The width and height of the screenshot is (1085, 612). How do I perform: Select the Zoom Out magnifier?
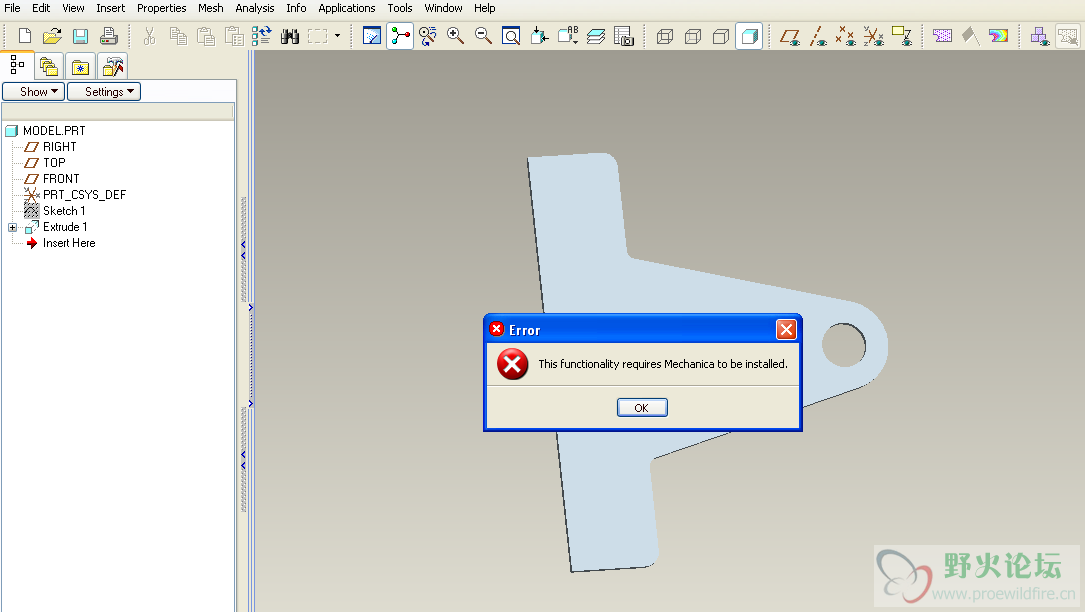[483, 36]
